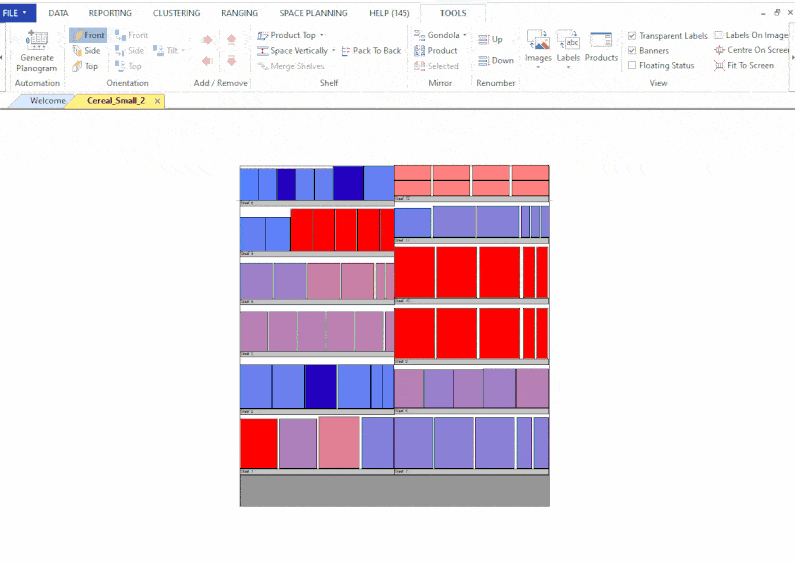Open the DATA ribbon tab
The width and height of the screenshot is (795, 563).
pyautogui.click(x=58, y=13)
